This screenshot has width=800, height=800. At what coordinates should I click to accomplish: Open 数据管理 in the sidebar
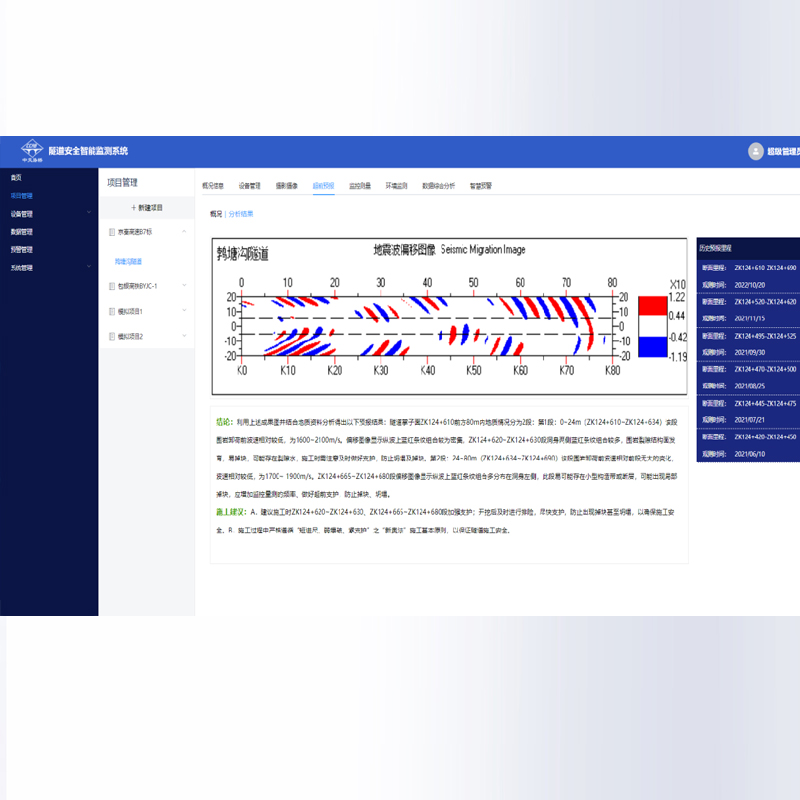click(x=21, y=232)
